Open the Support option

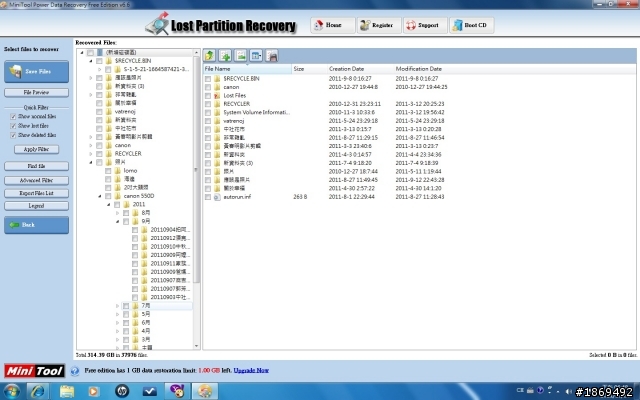(425, 25)
